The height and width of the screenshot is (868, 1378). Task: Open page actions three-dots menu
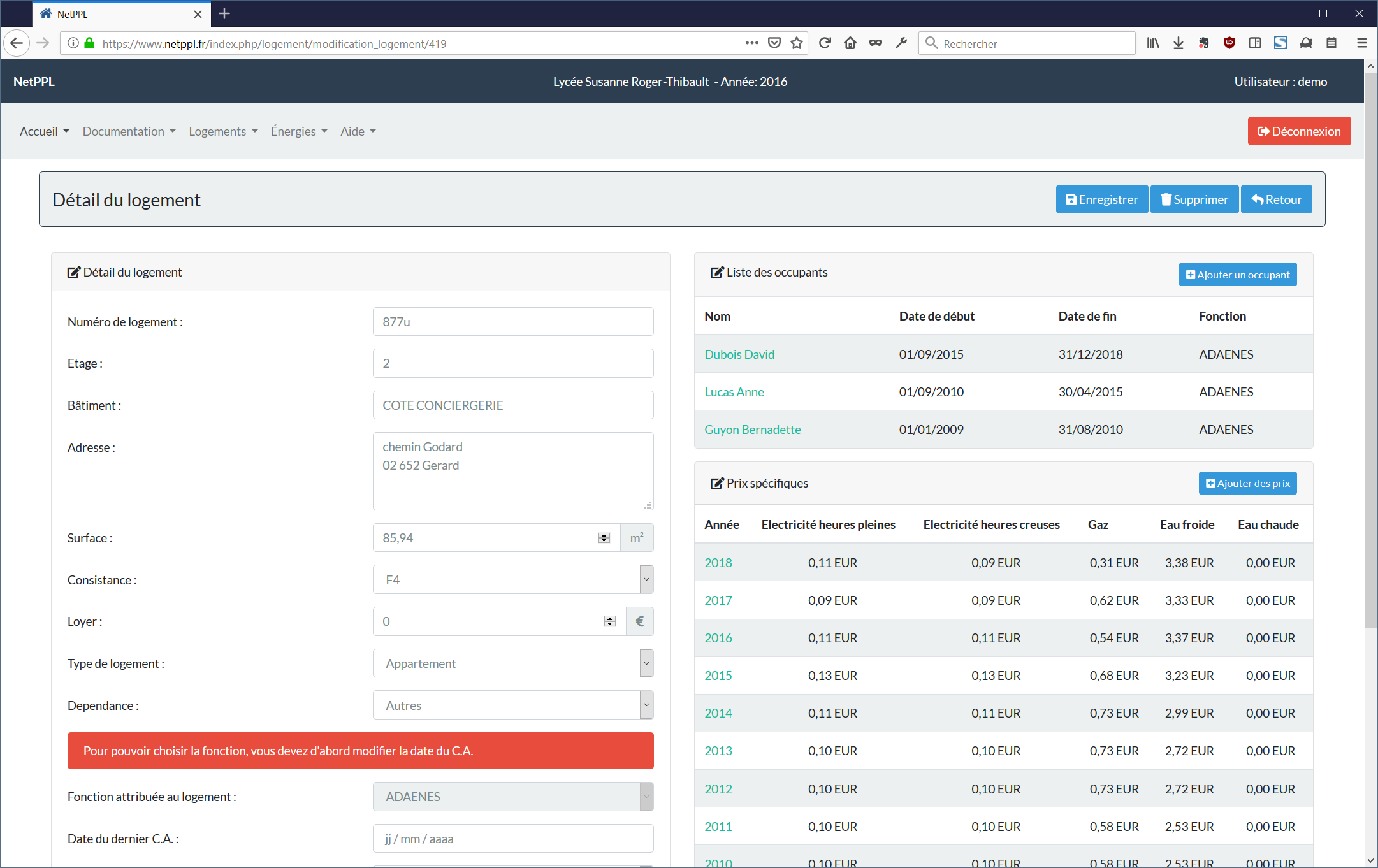752,43
